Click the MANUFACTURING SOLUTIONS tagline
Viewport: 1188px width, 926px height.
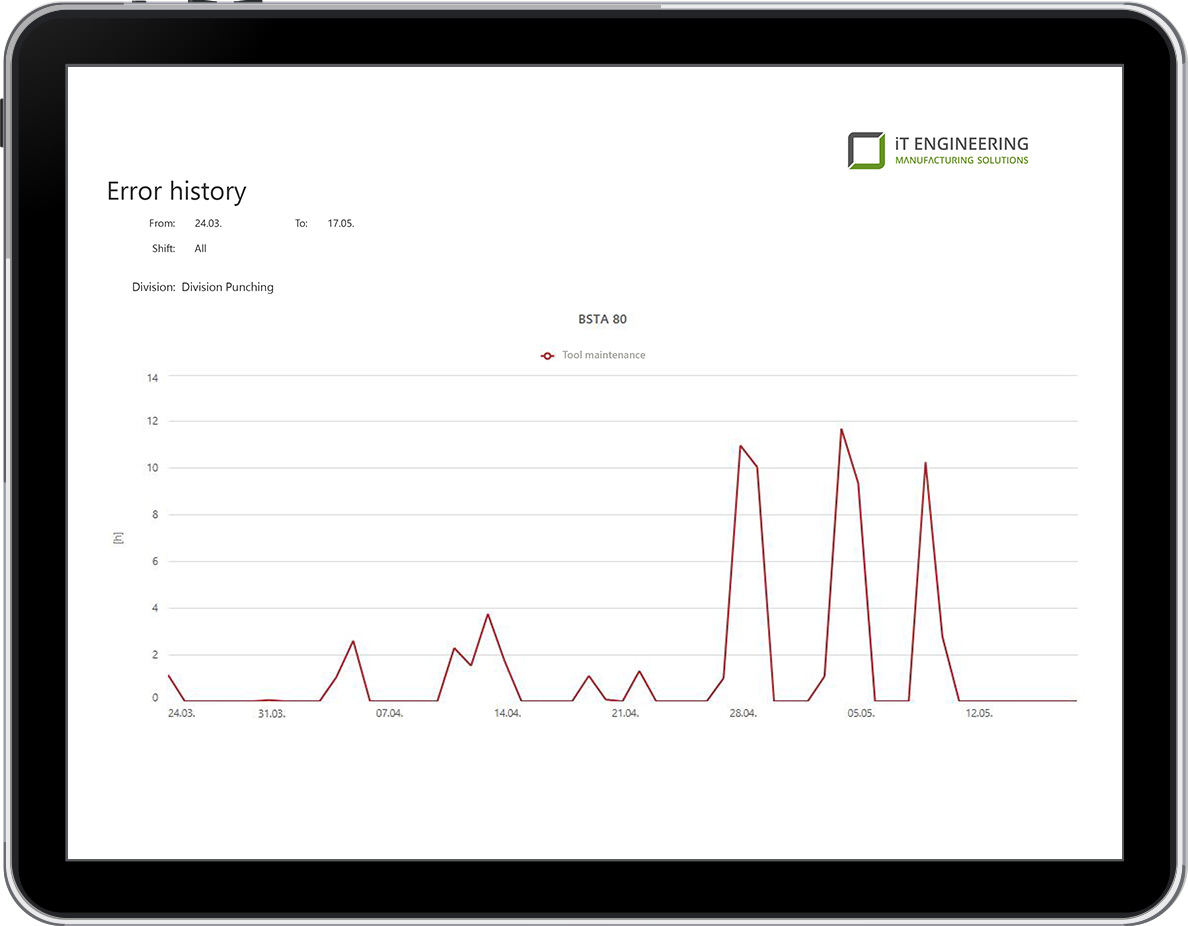click(961, 160)
